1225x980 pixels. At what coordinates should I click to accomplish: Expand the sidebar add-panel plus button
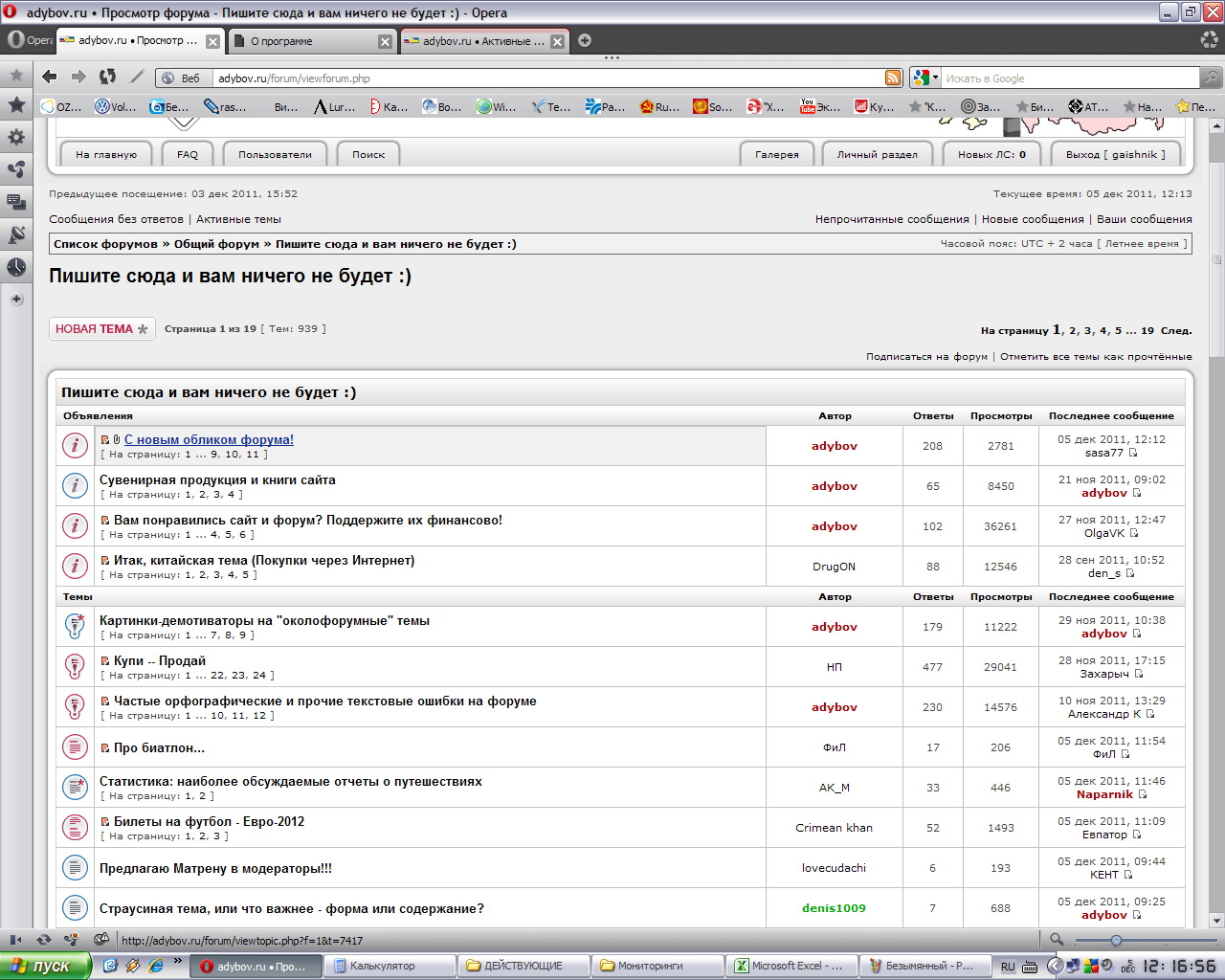[x=16, y=300]
